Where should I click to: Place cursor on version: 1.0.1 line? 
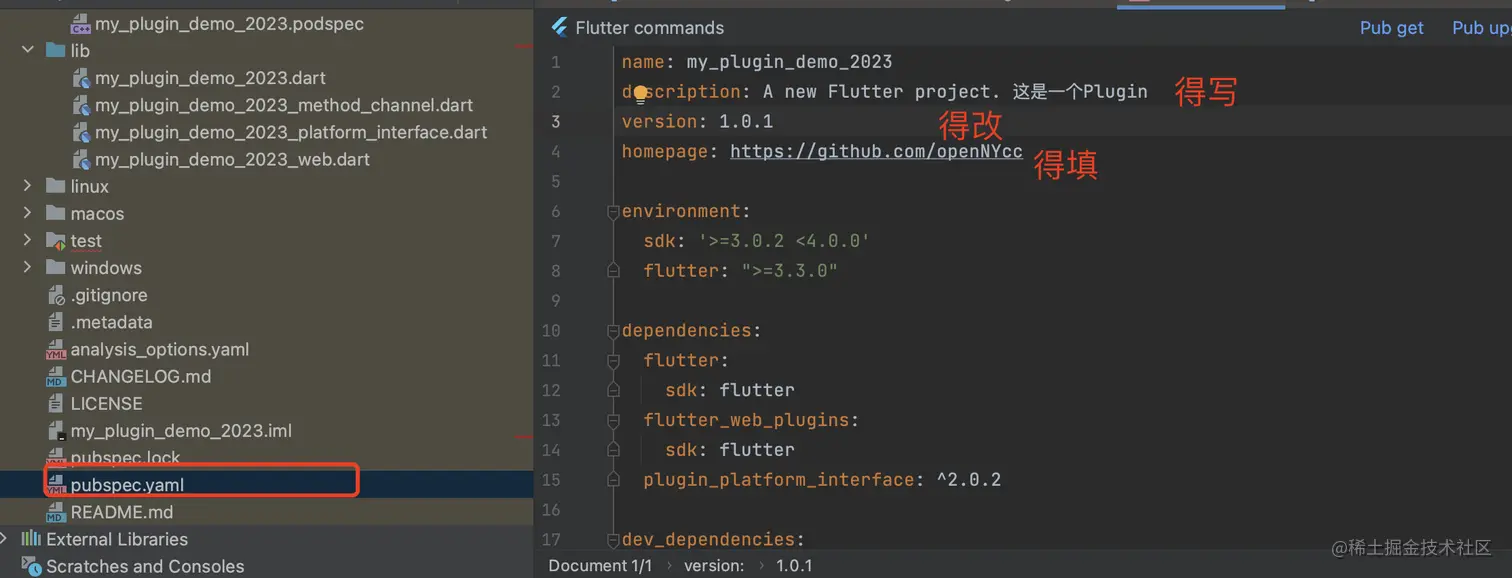click(697, 122)
